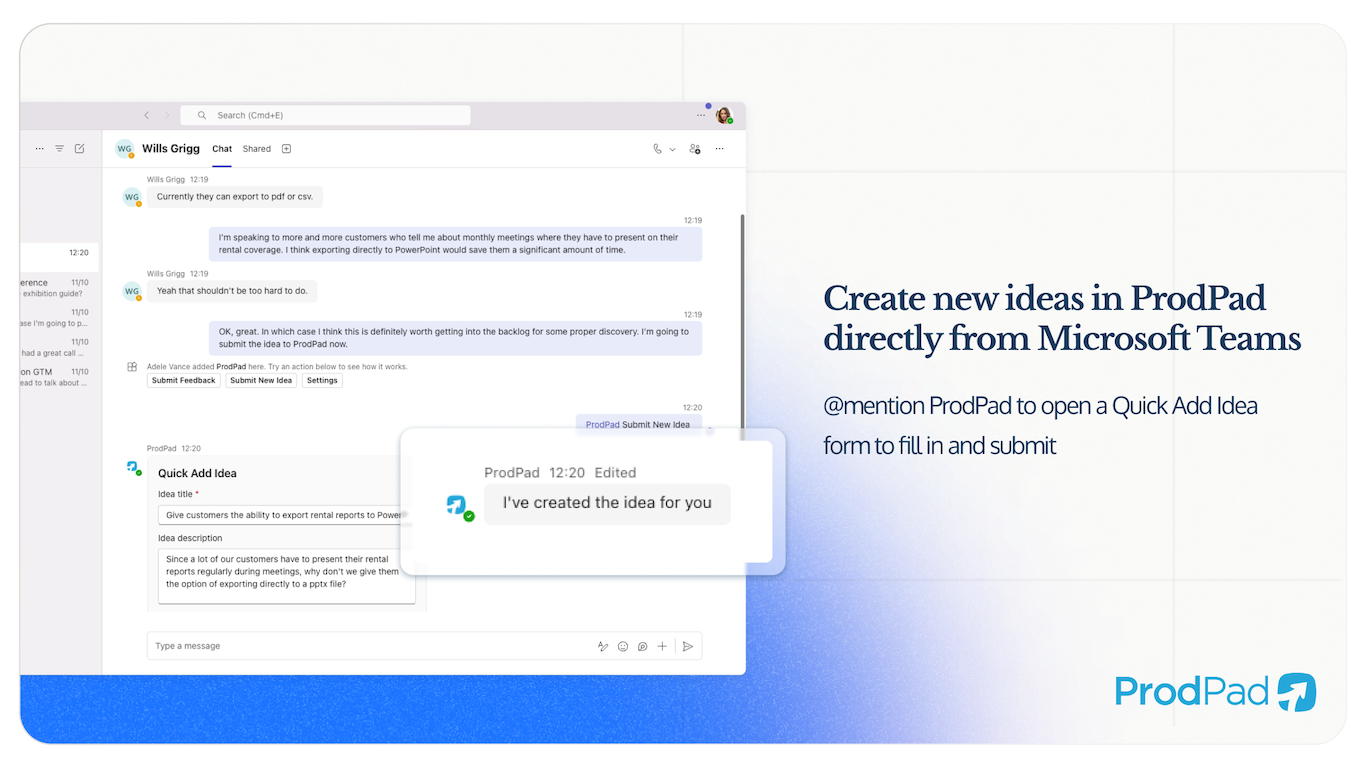This screenshot has height=768, width=1366.
Task: Open chat header more options ellipsis
Action: 719,149
